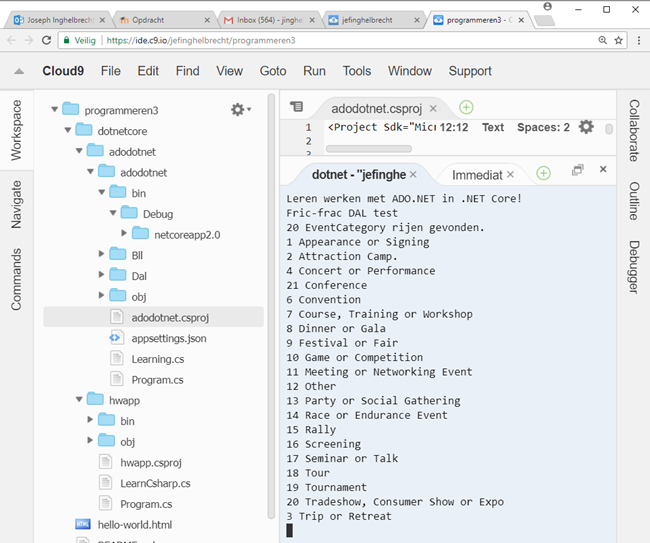Open the Run menu

pyautogui.click(x=314, y=71)
